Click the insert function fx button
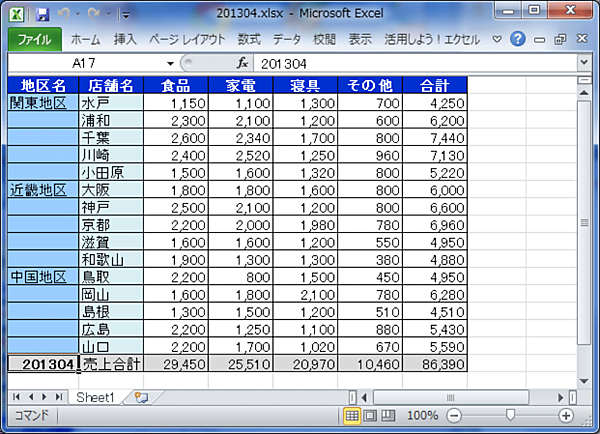Viewport: 600px width, 434px height. click(242, 62)
